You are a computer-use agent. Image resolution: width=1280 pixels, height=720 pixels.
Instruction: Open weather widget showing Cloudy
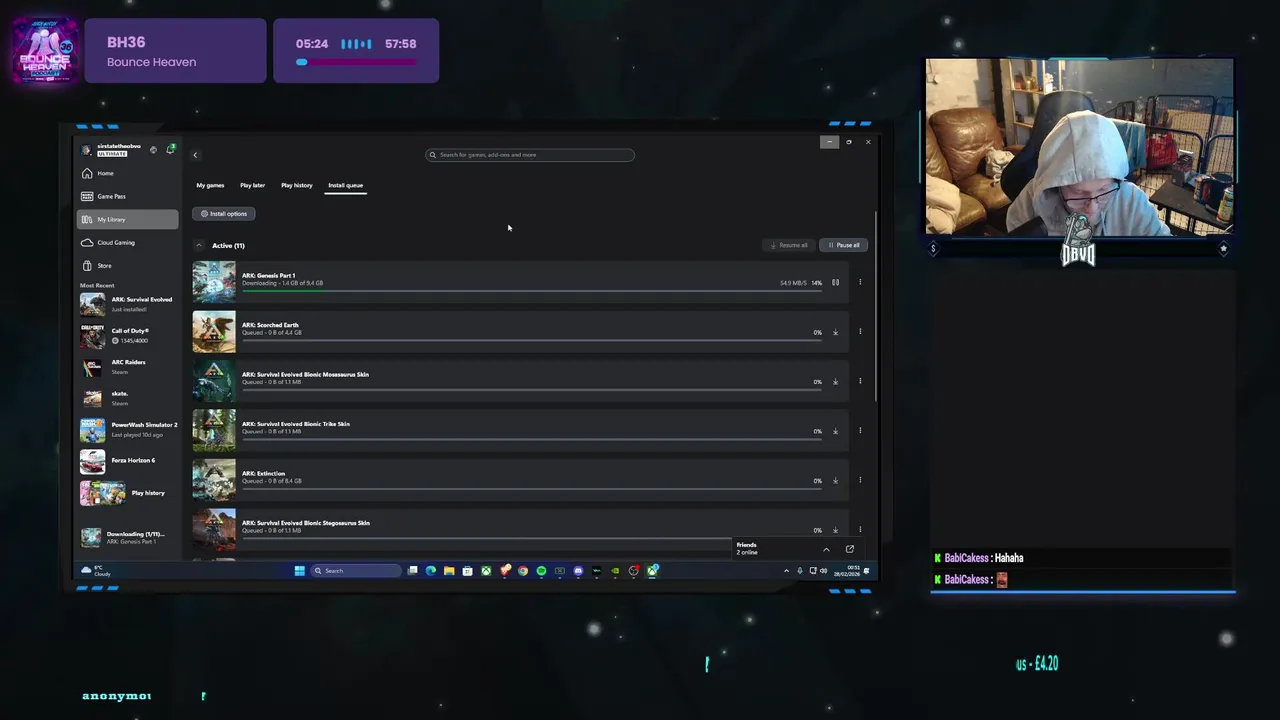(96, 571)
